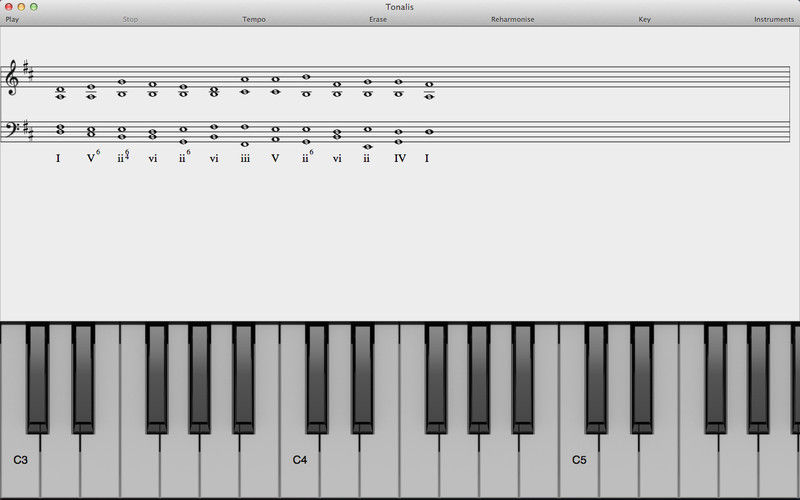This screenshot has height=500, width=800.
Task: Play the F3 white key
Action: click(139, 464)
